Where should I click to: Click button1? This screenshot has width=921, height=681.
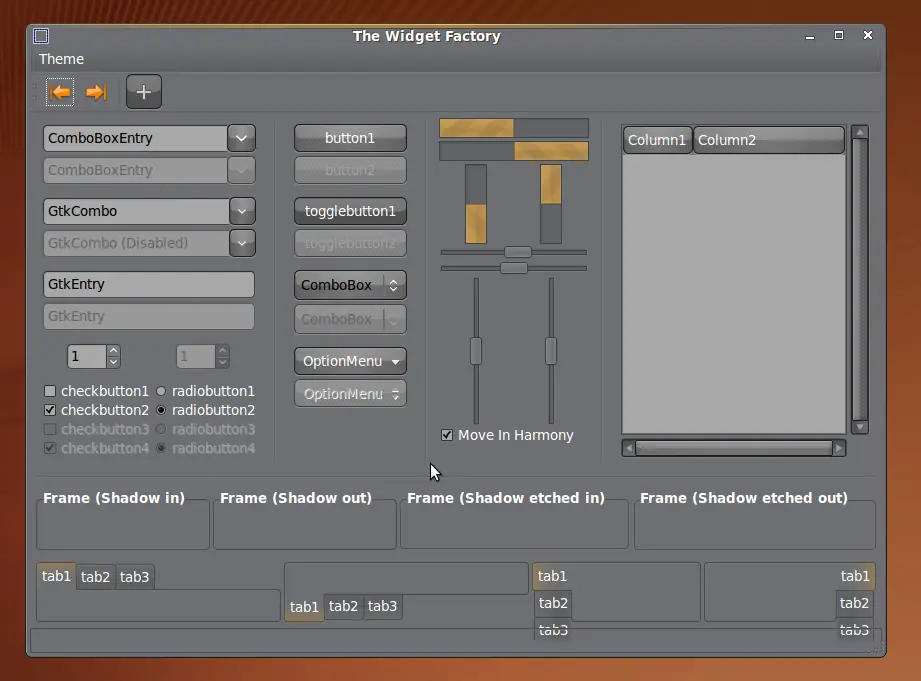pyautogui.click(x=350, y=138)
